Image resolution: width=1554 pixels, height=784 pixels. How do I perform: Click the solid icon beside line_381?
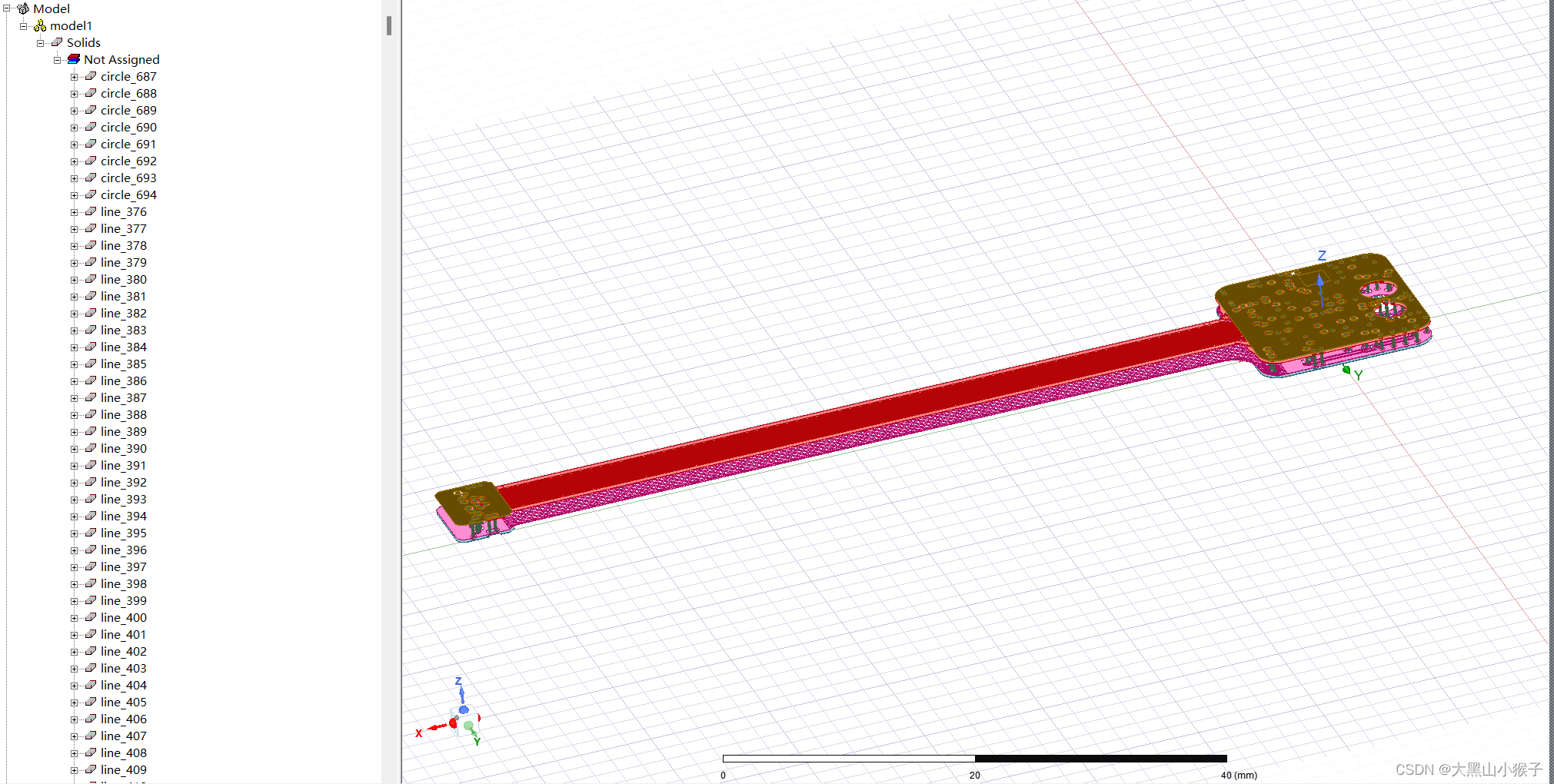(x=91, y=296)
